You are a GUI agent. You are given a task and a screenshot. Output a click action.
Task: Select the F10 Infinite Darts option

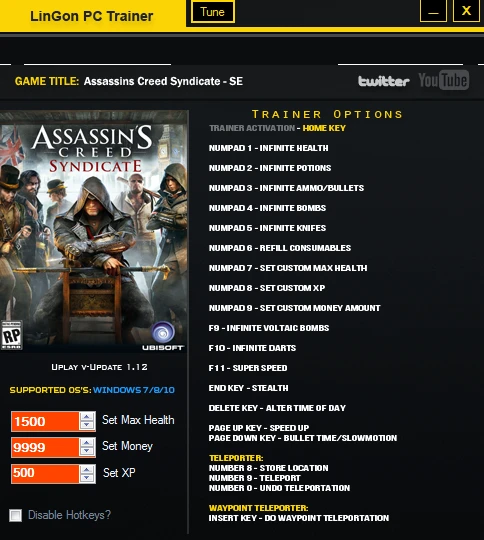tap(252, 348)
